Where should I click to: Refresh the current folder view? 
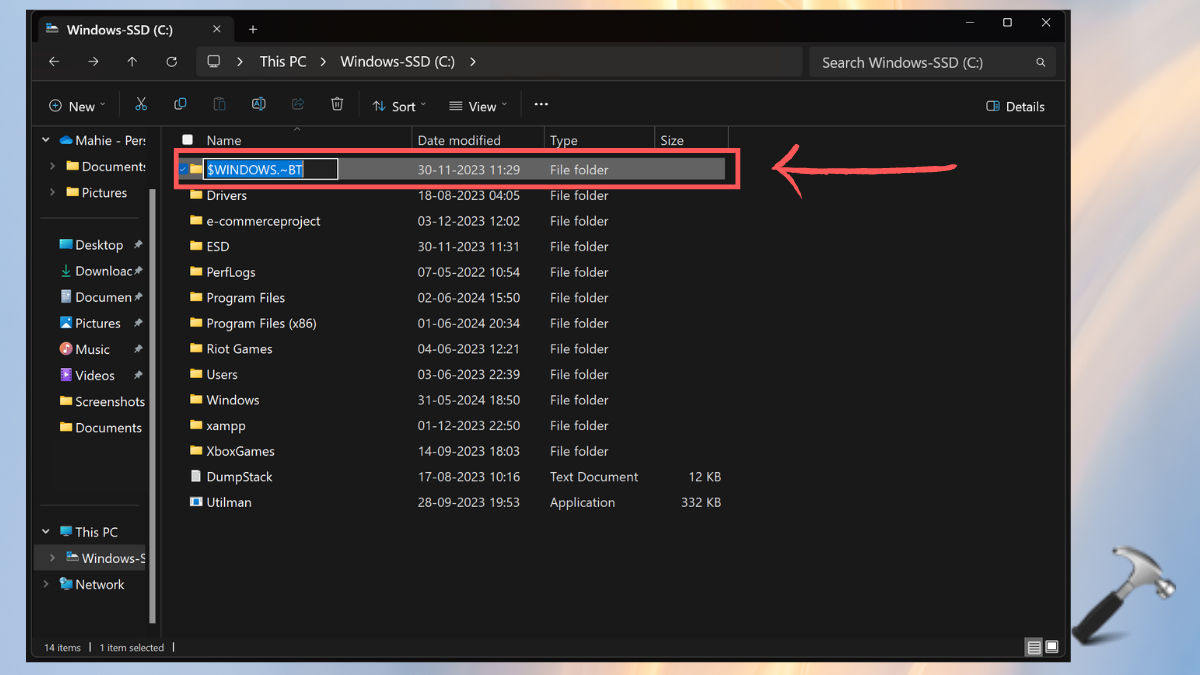click(171, 62)
